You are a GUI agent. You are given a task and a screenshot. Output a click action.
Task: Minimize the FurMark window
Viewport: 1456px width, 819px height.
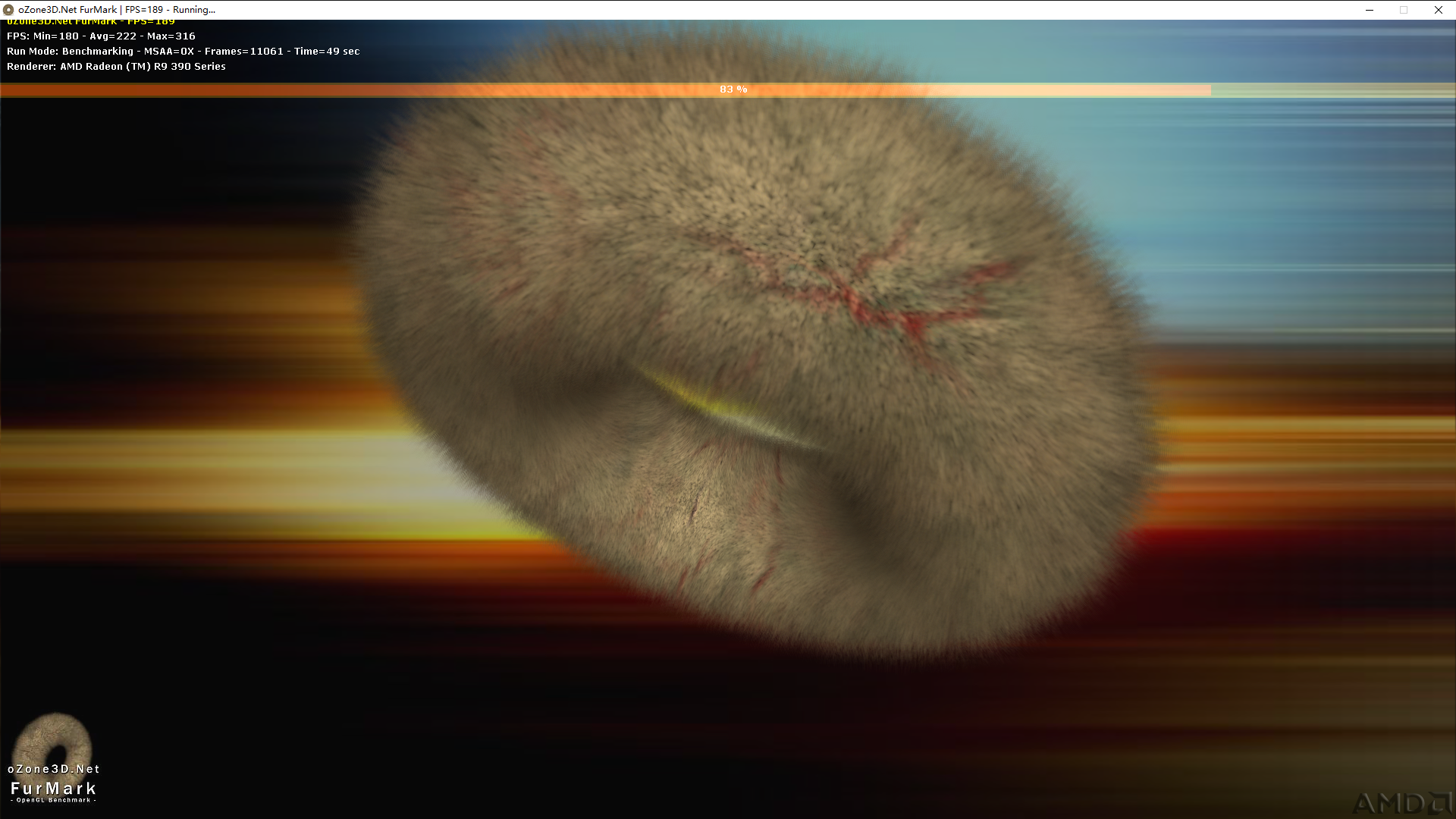click(x=1370, y=10)
